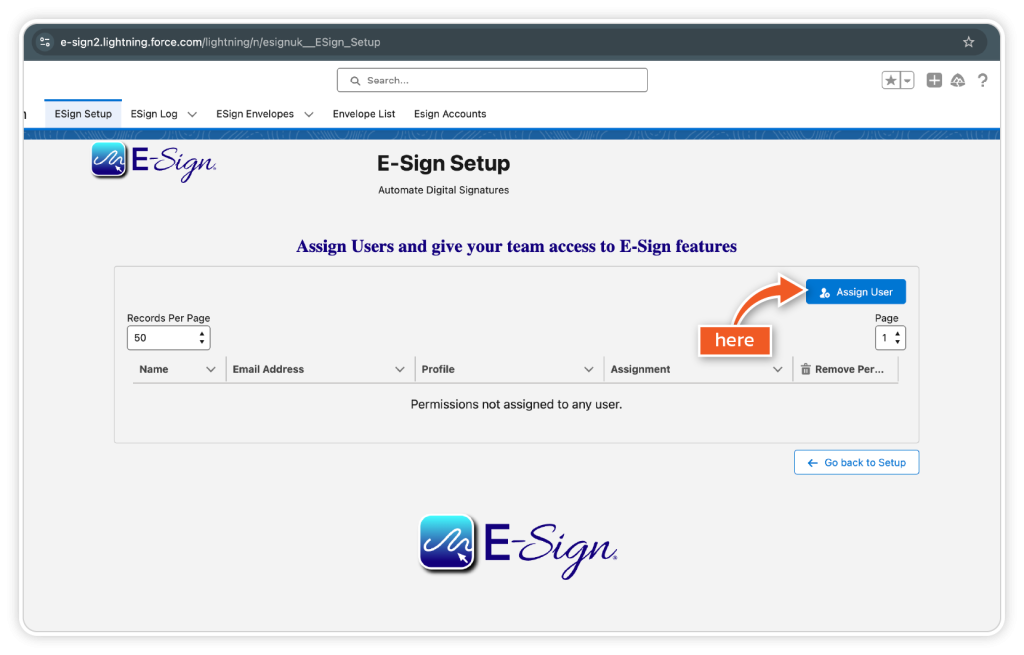
Task: Click the E-Sign logo at top left
Action: point(153,161)
